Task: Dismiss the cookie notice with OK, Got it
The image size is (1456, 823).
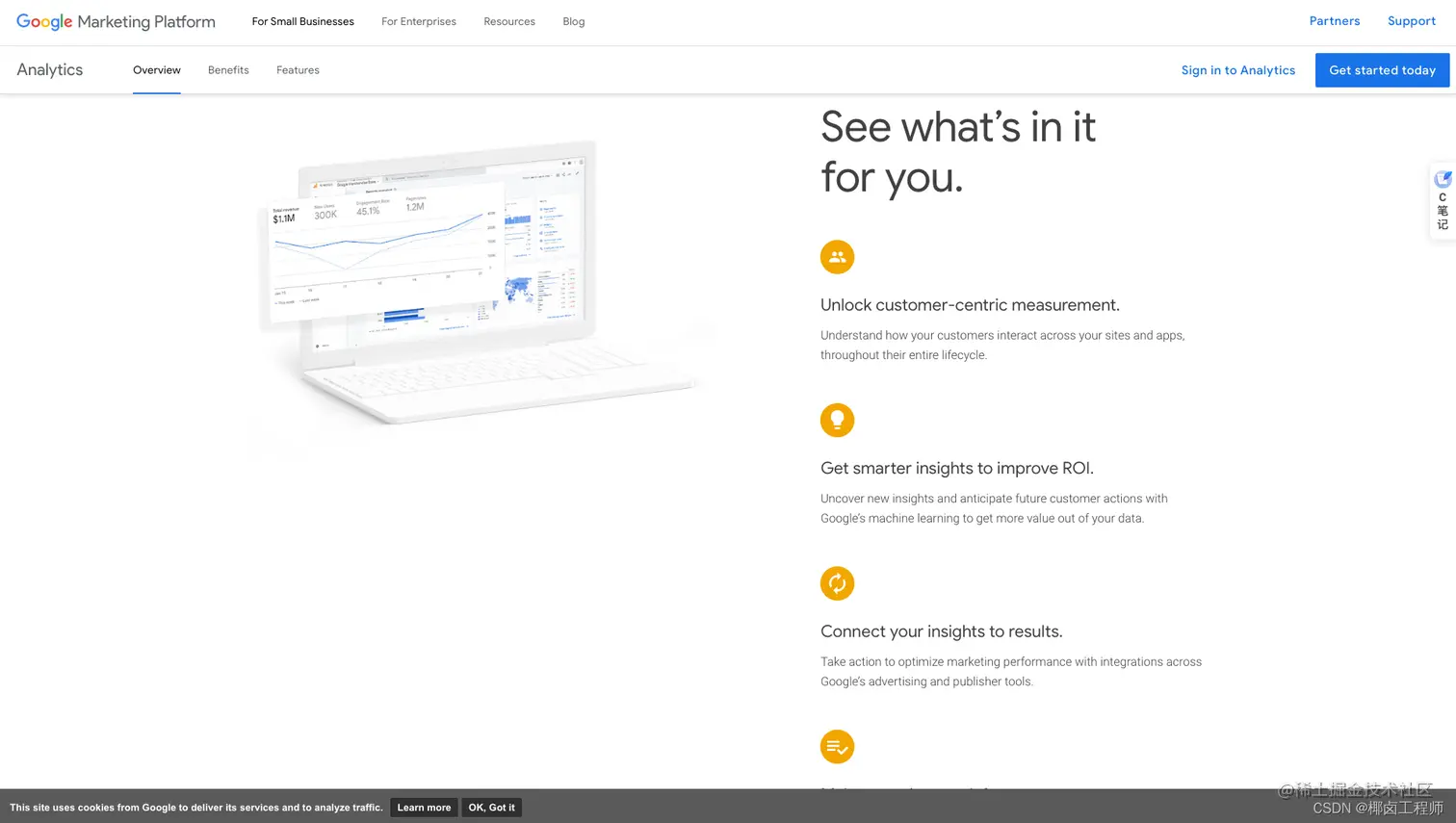Action: pyautogui.click(x=491, y=808)
